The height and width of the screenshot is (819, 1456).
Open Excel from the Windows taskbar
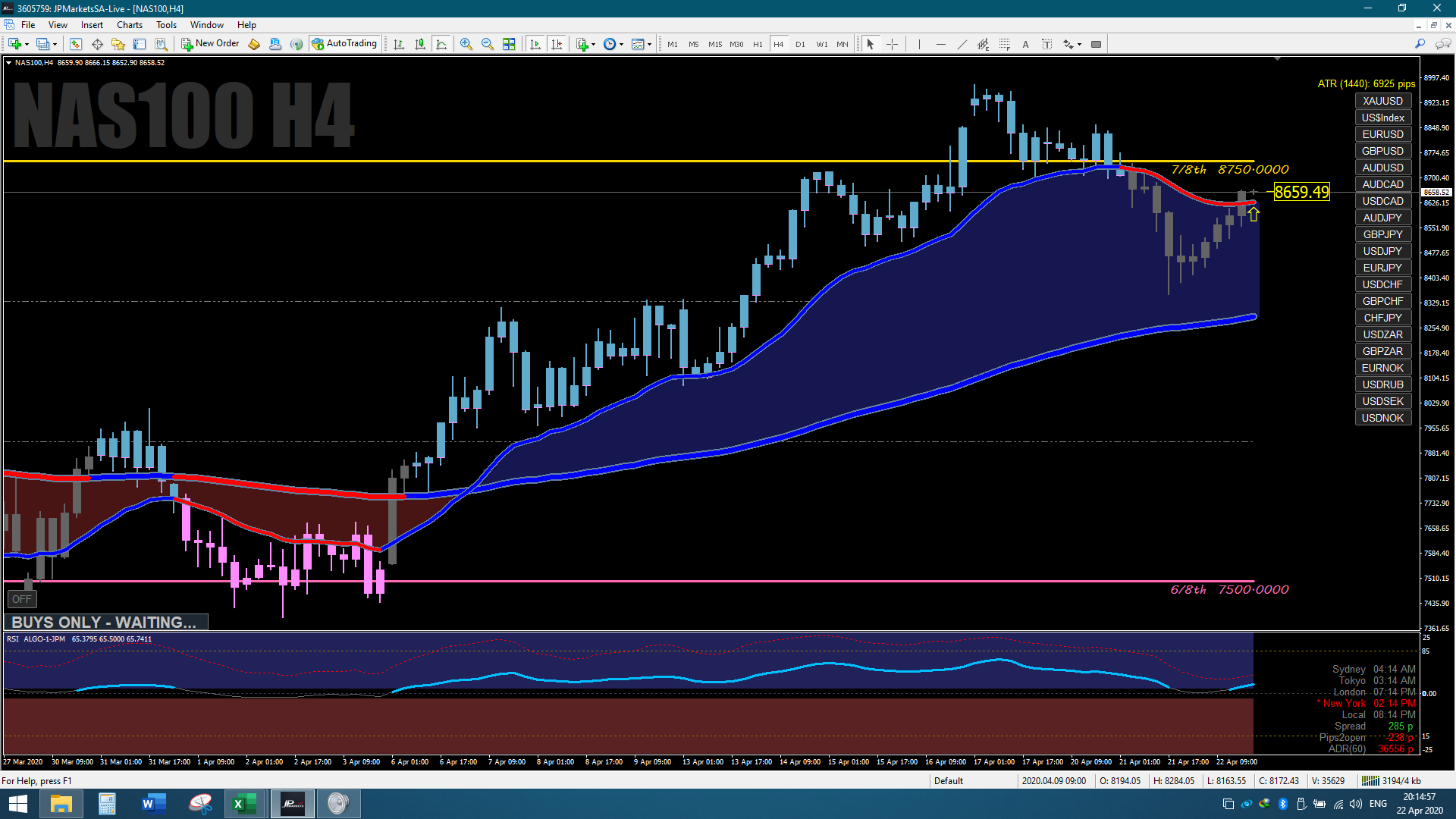244,804
